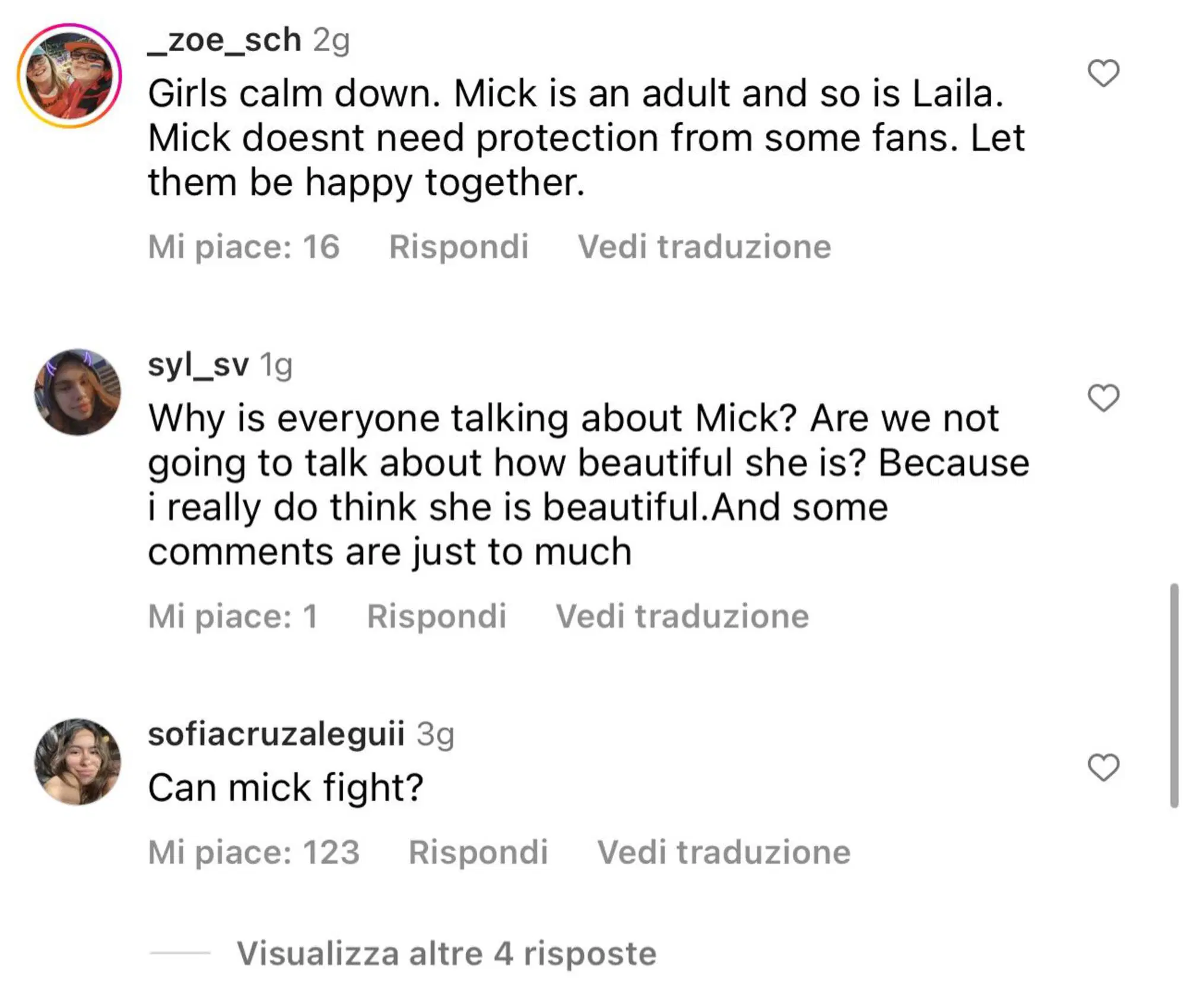Translate _zoe_sch's comment with Vedi traduzione
The image size is (1187, 1008).
[704, 247]
